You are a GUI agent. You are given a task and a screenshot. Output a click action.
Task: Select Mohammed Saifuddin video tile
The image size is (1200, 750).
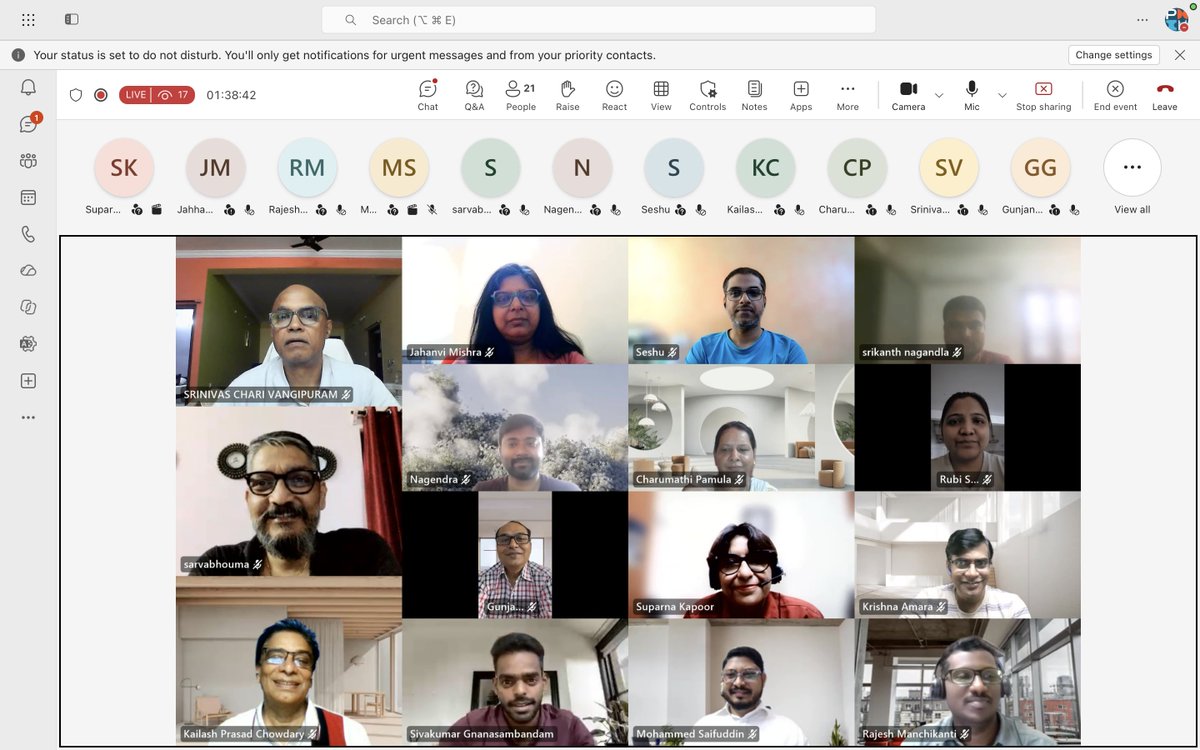pyautogui.click(x=741, y=681)
